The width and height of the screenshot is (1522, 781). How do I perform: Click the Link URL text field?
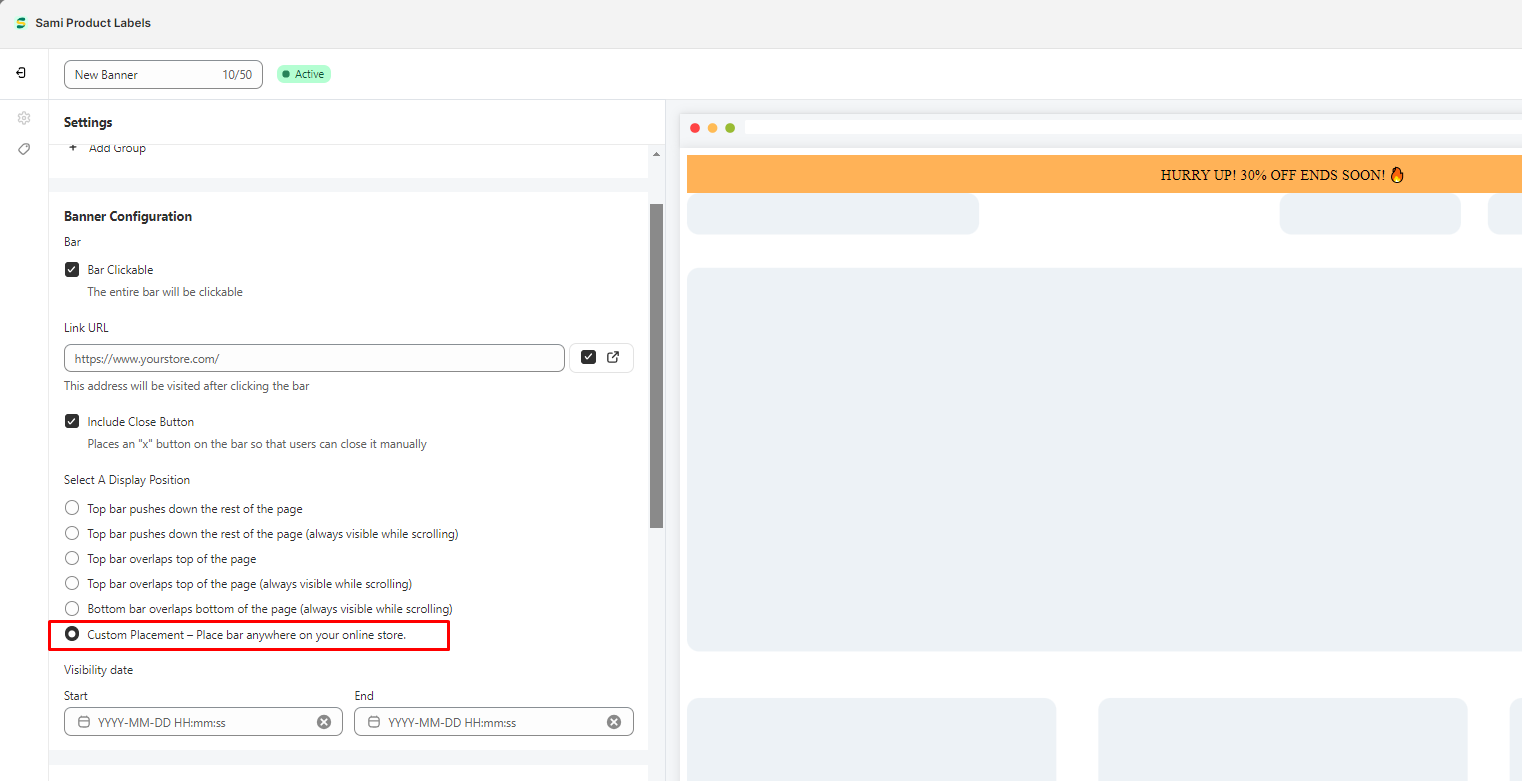tap(314, 358)
